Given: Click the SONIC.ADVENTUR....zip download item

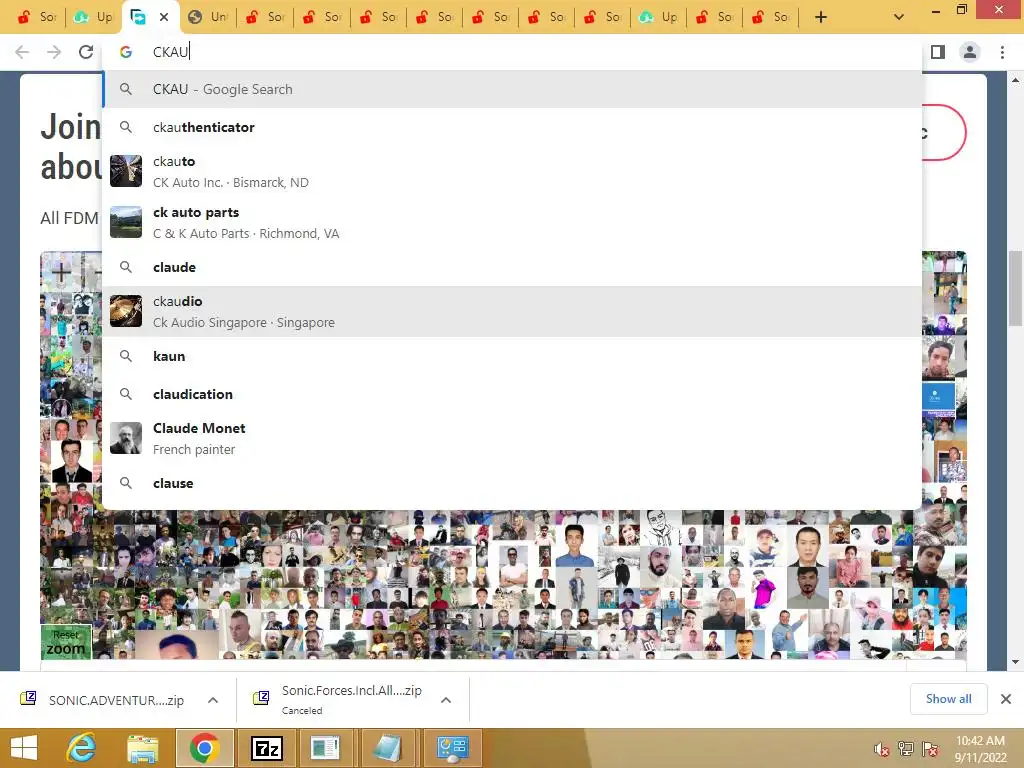Looking at the screenshot, I should (116, 700).
